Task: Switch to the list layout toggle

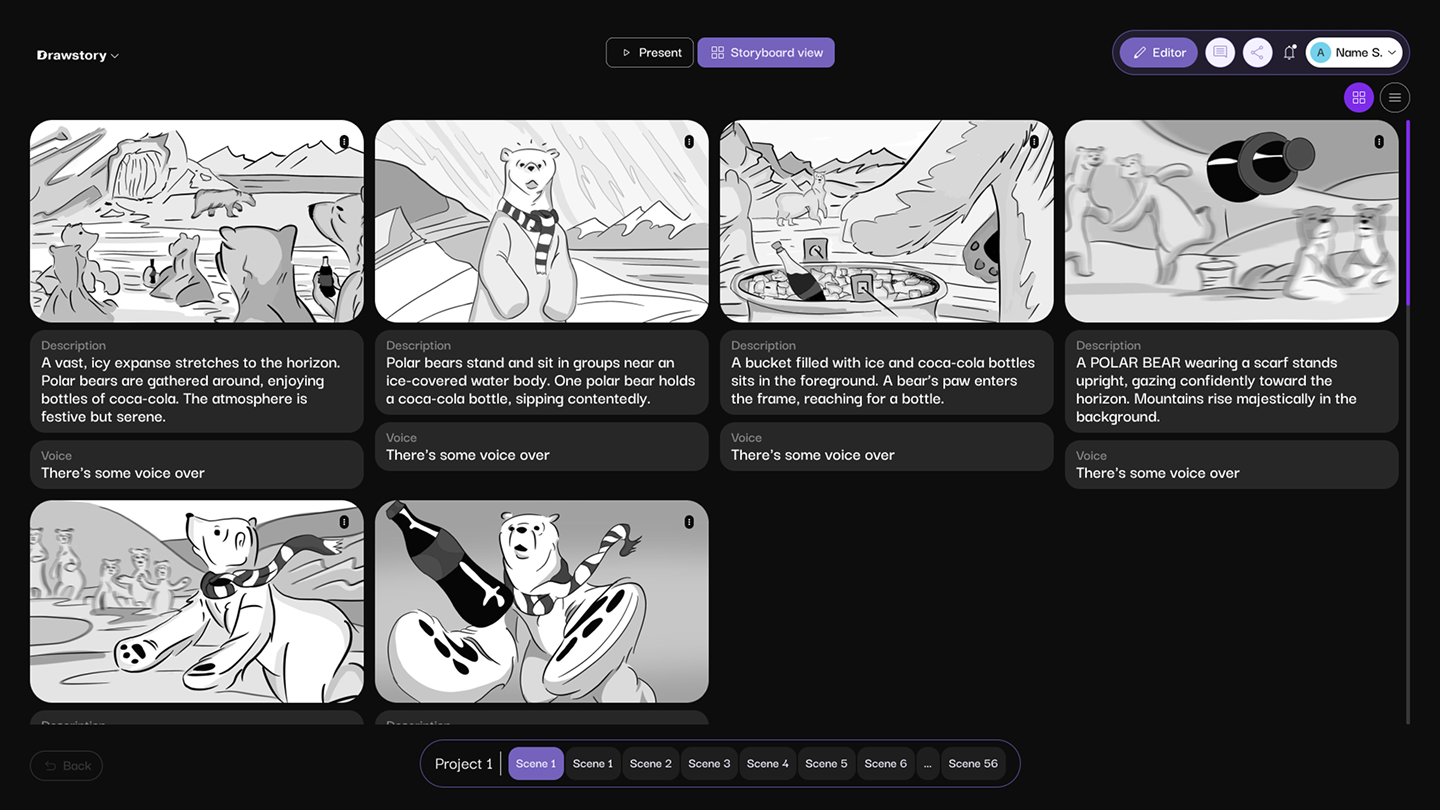Action: point(1395,97)
